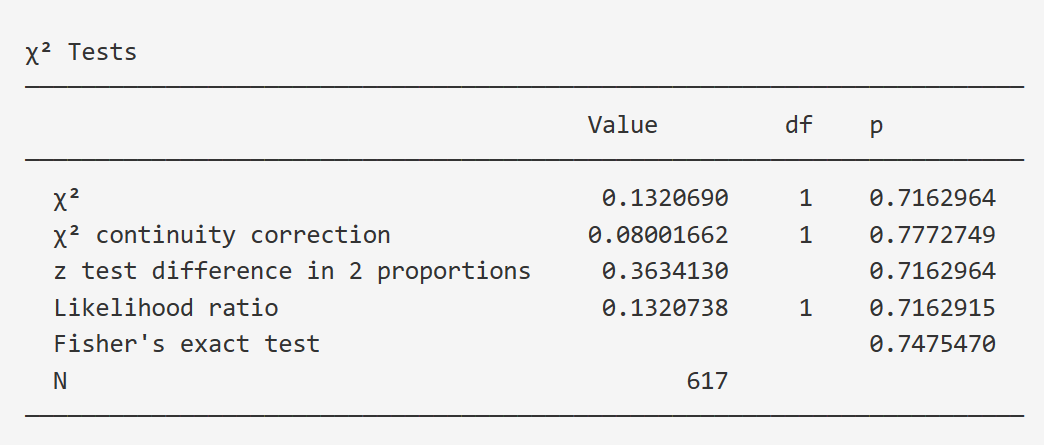Select the df value in the continuity correction row

pyautogui.click(x=805, y=235)
